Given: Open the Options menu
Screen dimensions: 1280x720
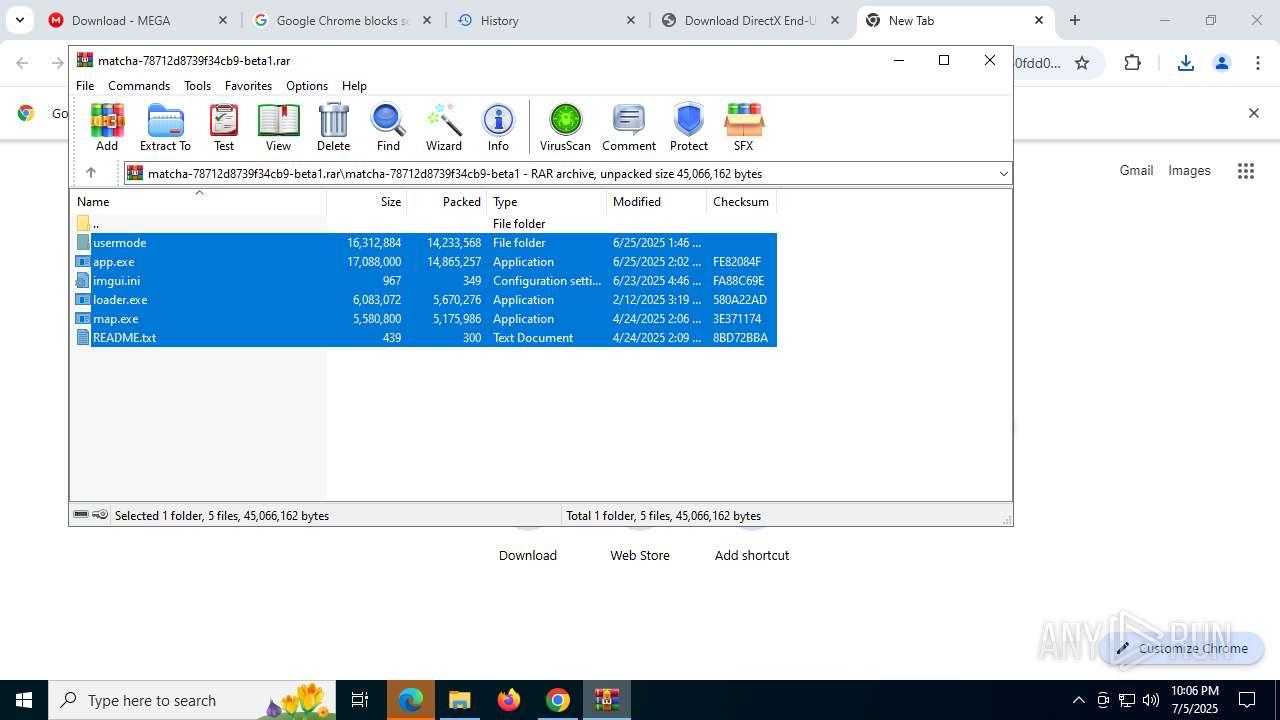Looking at the screenshot, I should click(307, 86).
